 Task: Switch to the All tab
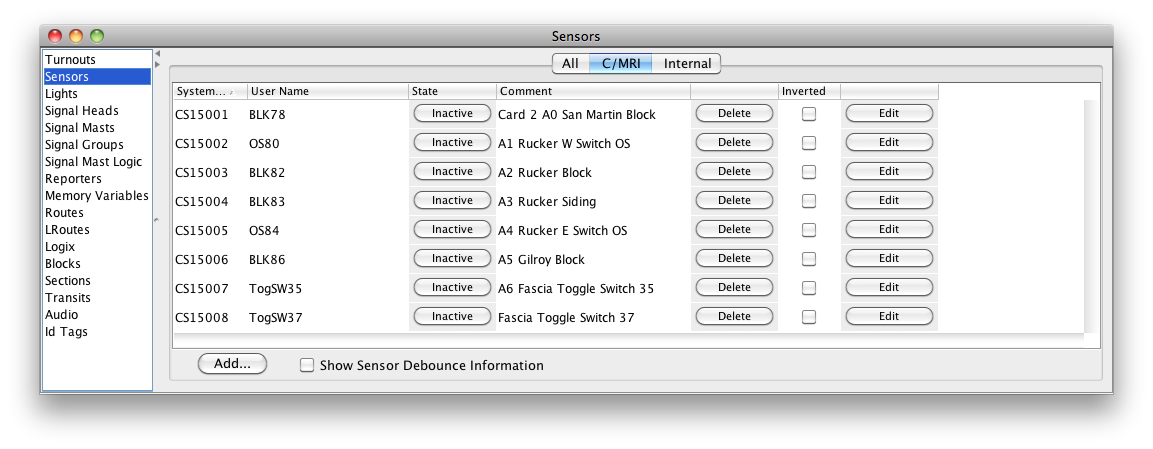tap(571, 64)
